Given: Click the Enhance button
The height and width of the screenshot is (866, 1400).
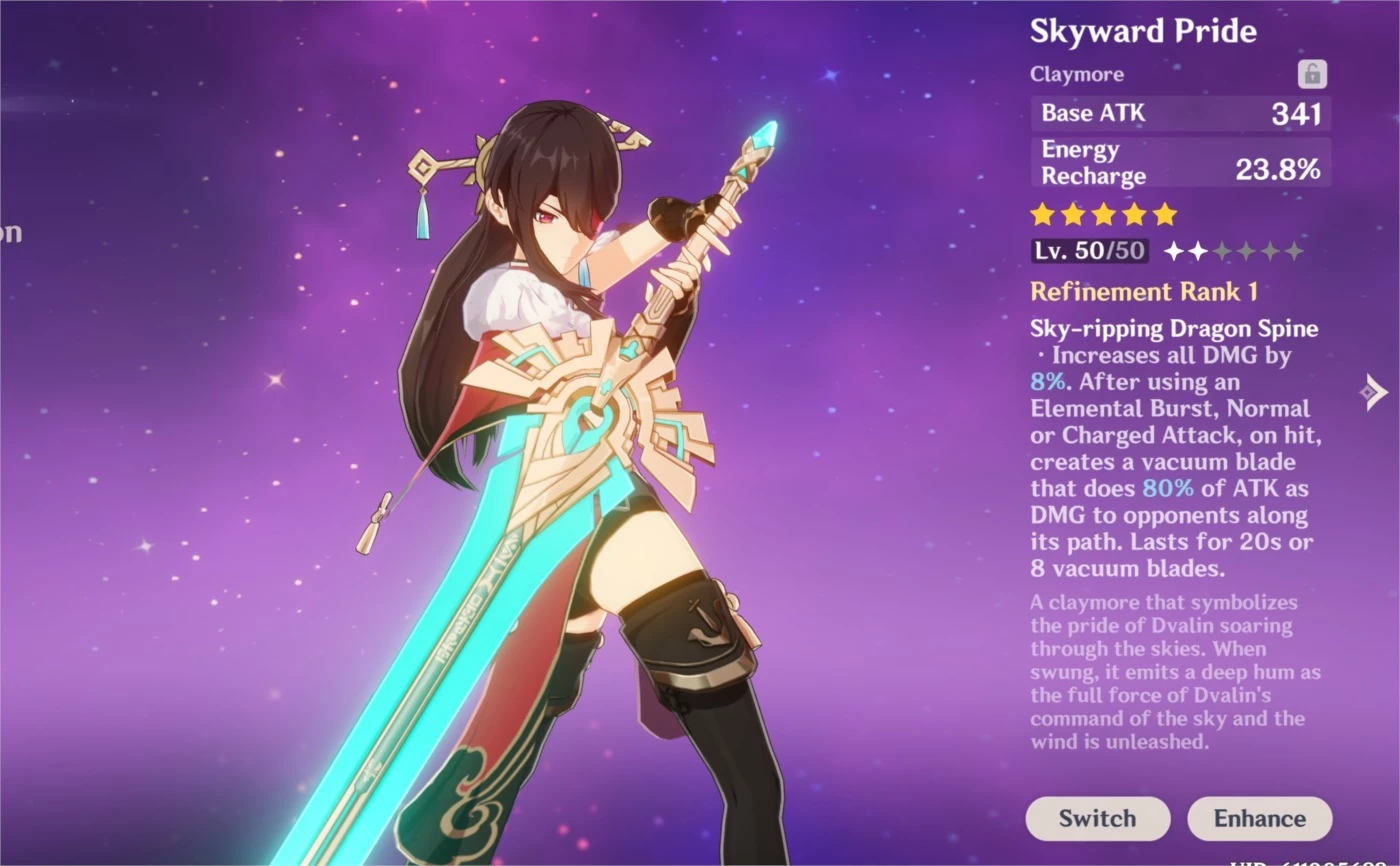Looking at the screenshot, I should [x=1259, y=818].
